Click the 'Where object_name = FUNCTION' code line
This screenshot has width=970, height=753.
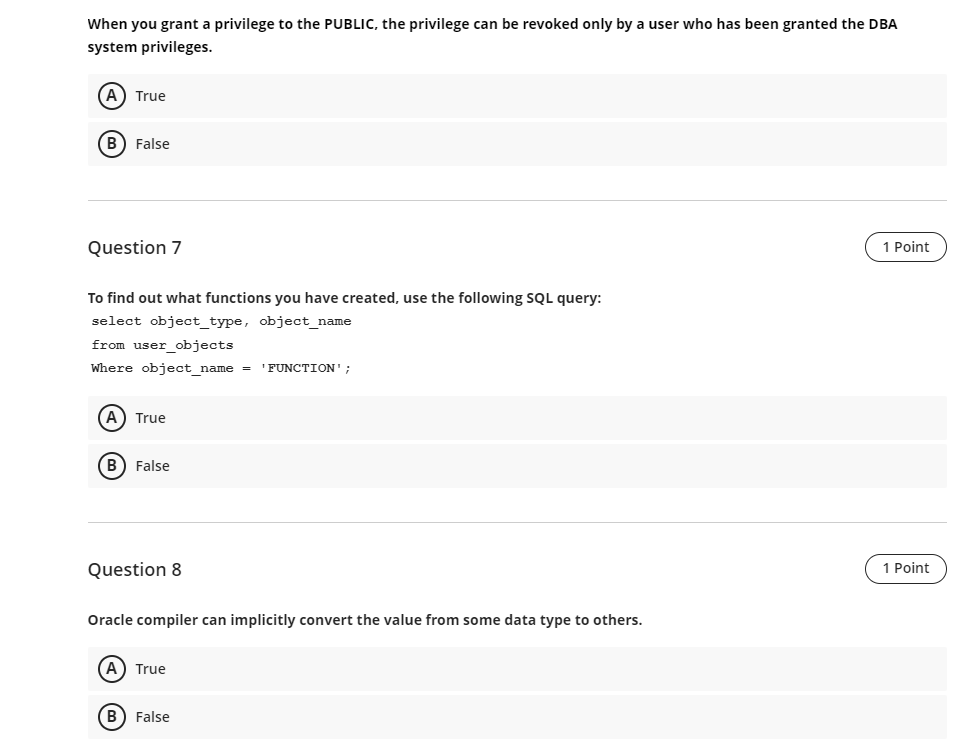pos(220,368)
